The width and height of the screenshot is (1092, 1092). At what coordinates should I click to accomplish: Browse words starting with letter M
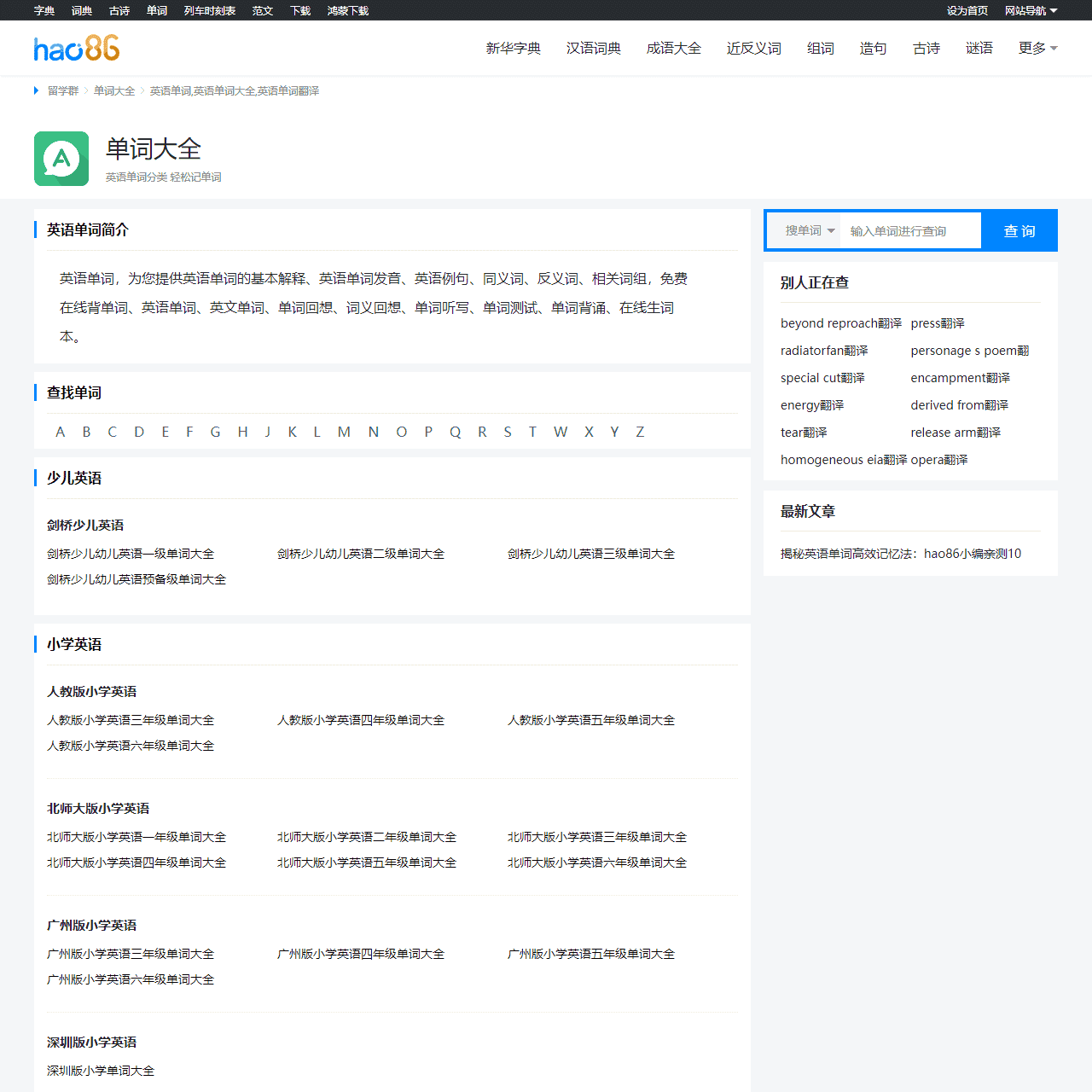(344, 433)
